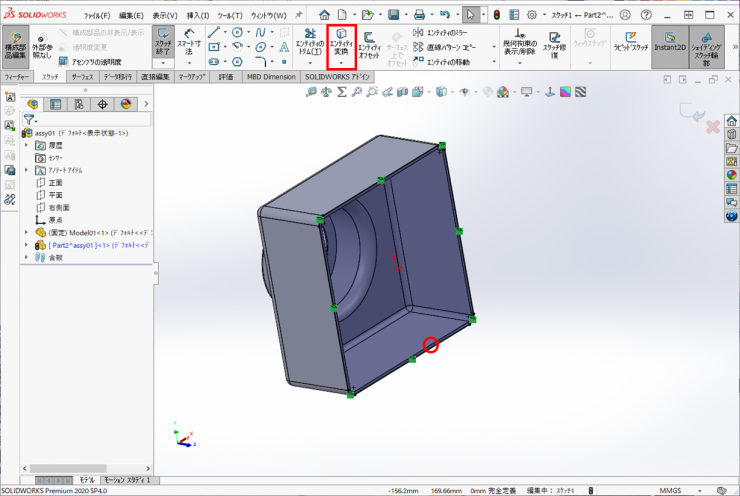Expand the 履歴 (History) tree node

point(27,145)
